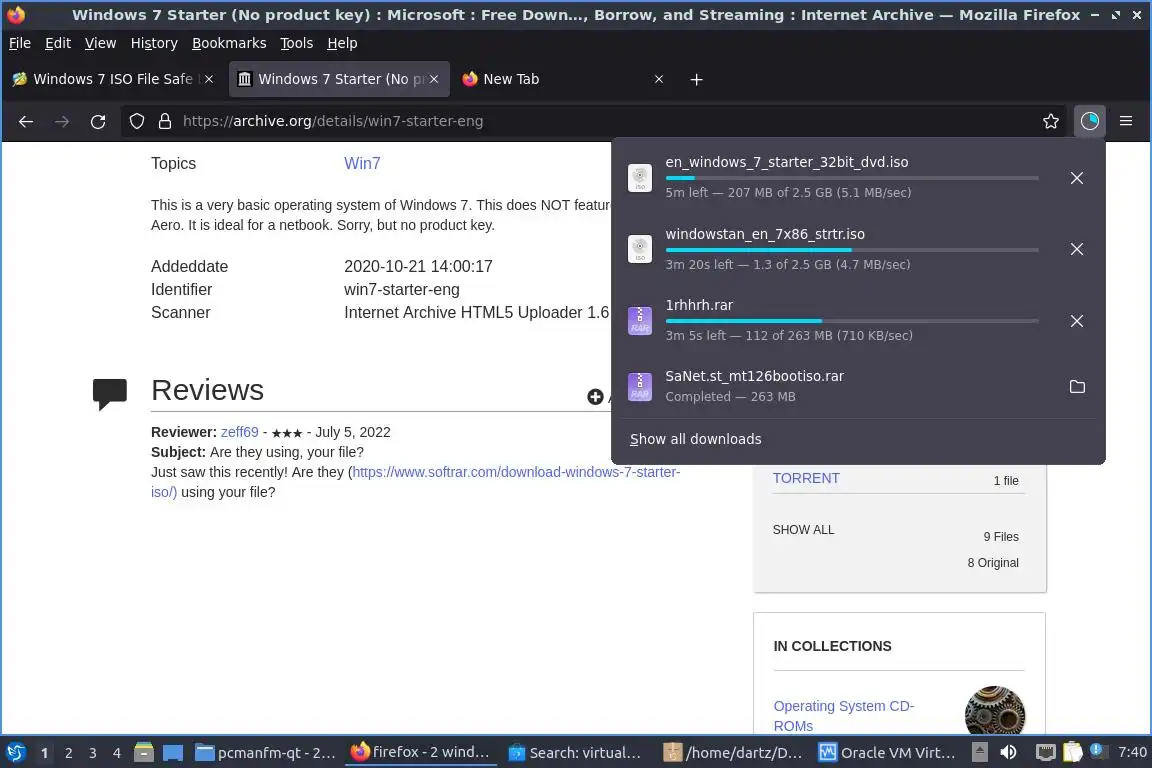Go back to the previous page
1152x768 pixels.
click(26, 121)
